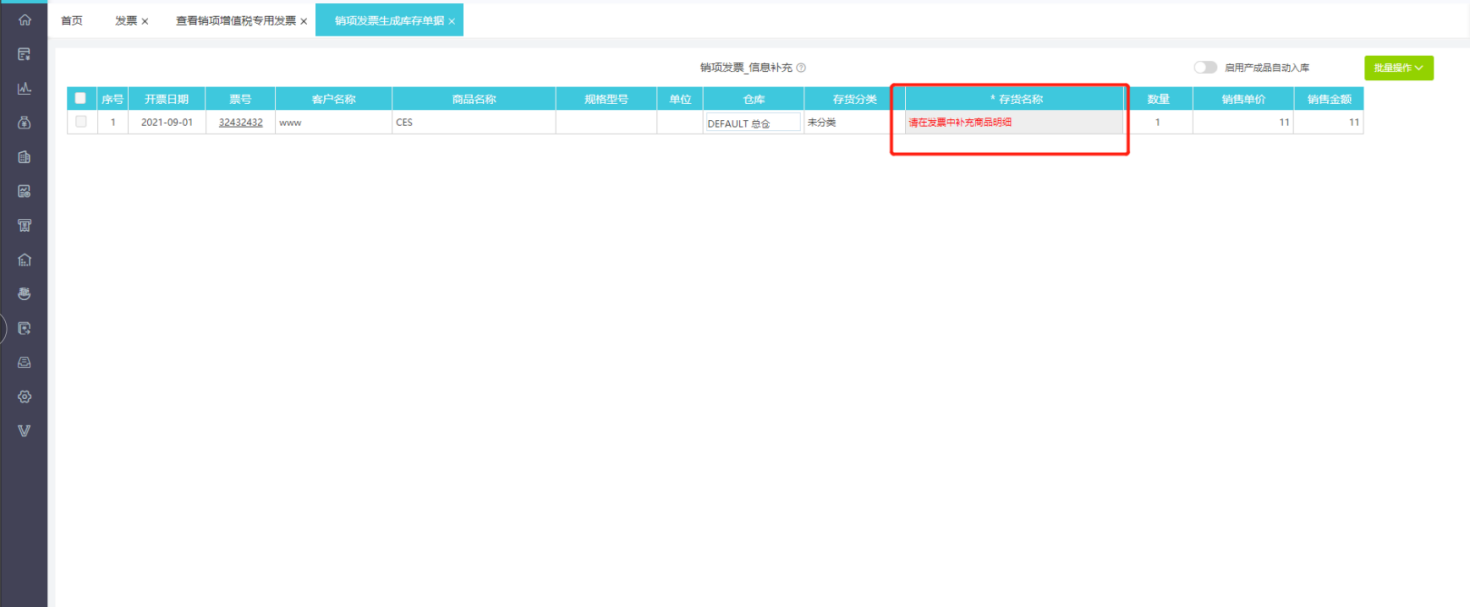The height and width of the screenshot is (607, 1470).
Task: Expand the 批量操作 dropdown button
Action: coord(1398,68)
